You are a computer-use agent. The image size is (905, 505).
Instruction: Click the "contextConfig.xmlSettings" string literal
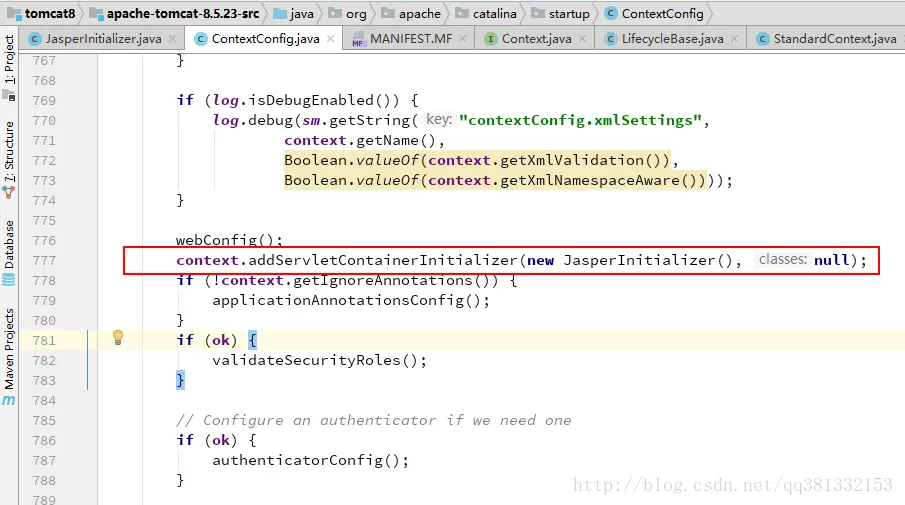(x=580, y=120)
